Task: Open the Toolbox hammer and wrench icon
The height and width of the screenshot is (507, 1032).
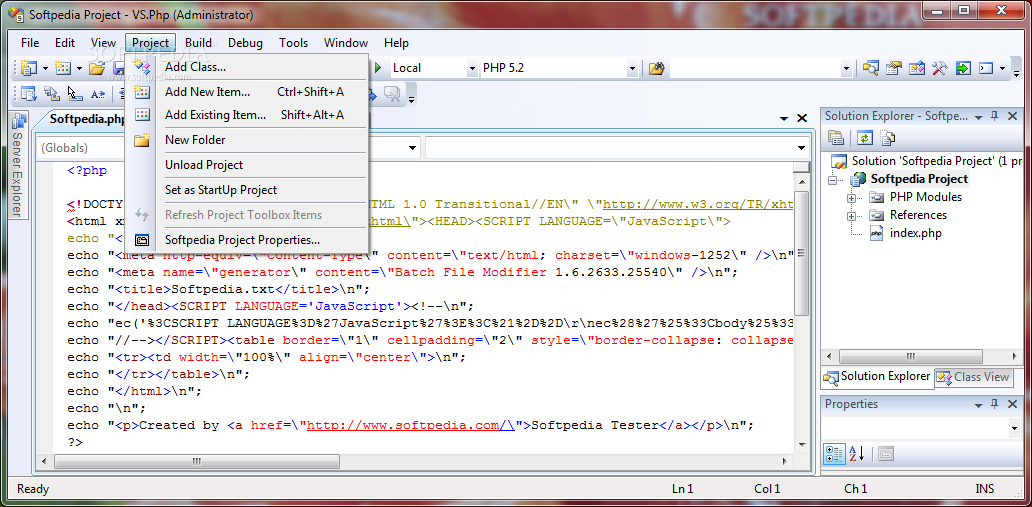Action: click(x=939, y=68)
